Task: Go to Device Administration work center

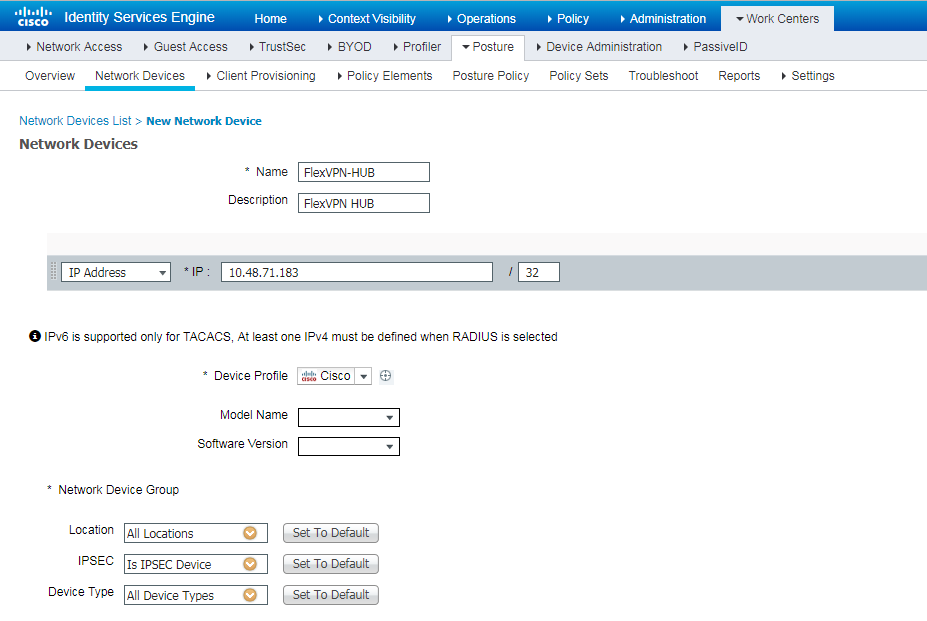Action: 599,47
